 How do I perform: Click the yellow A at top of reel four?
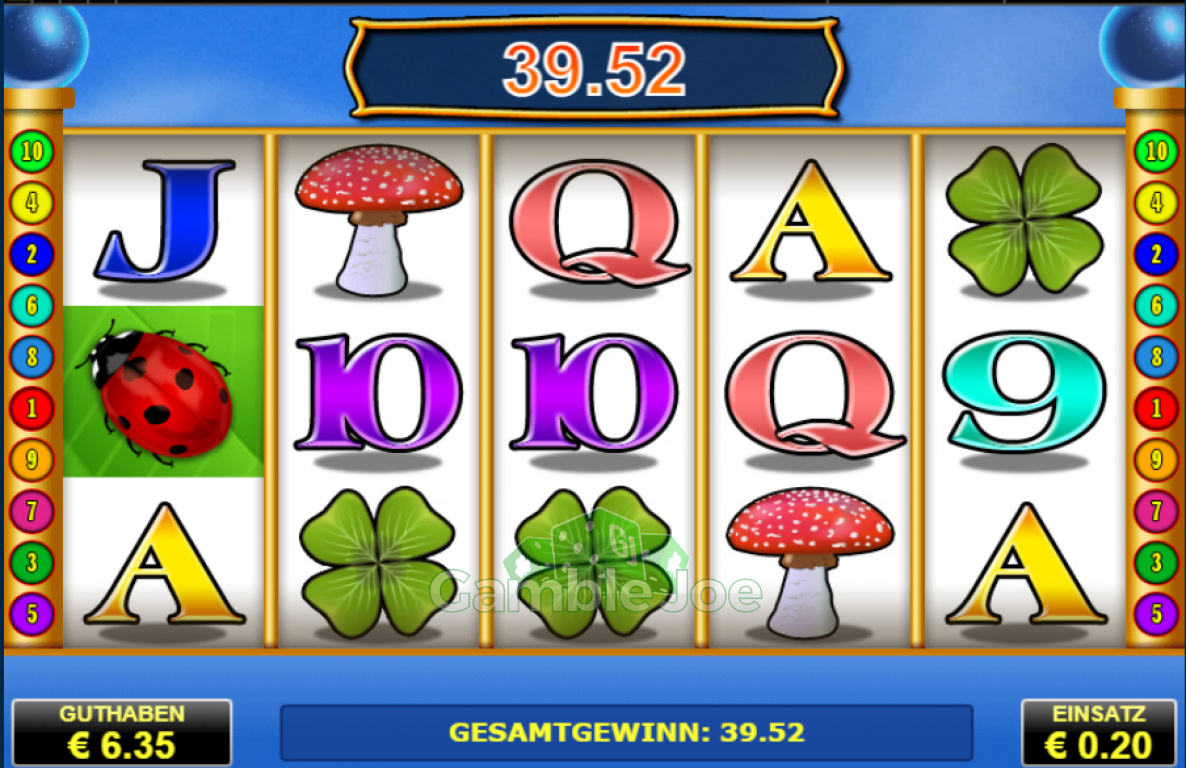point(809,220)
